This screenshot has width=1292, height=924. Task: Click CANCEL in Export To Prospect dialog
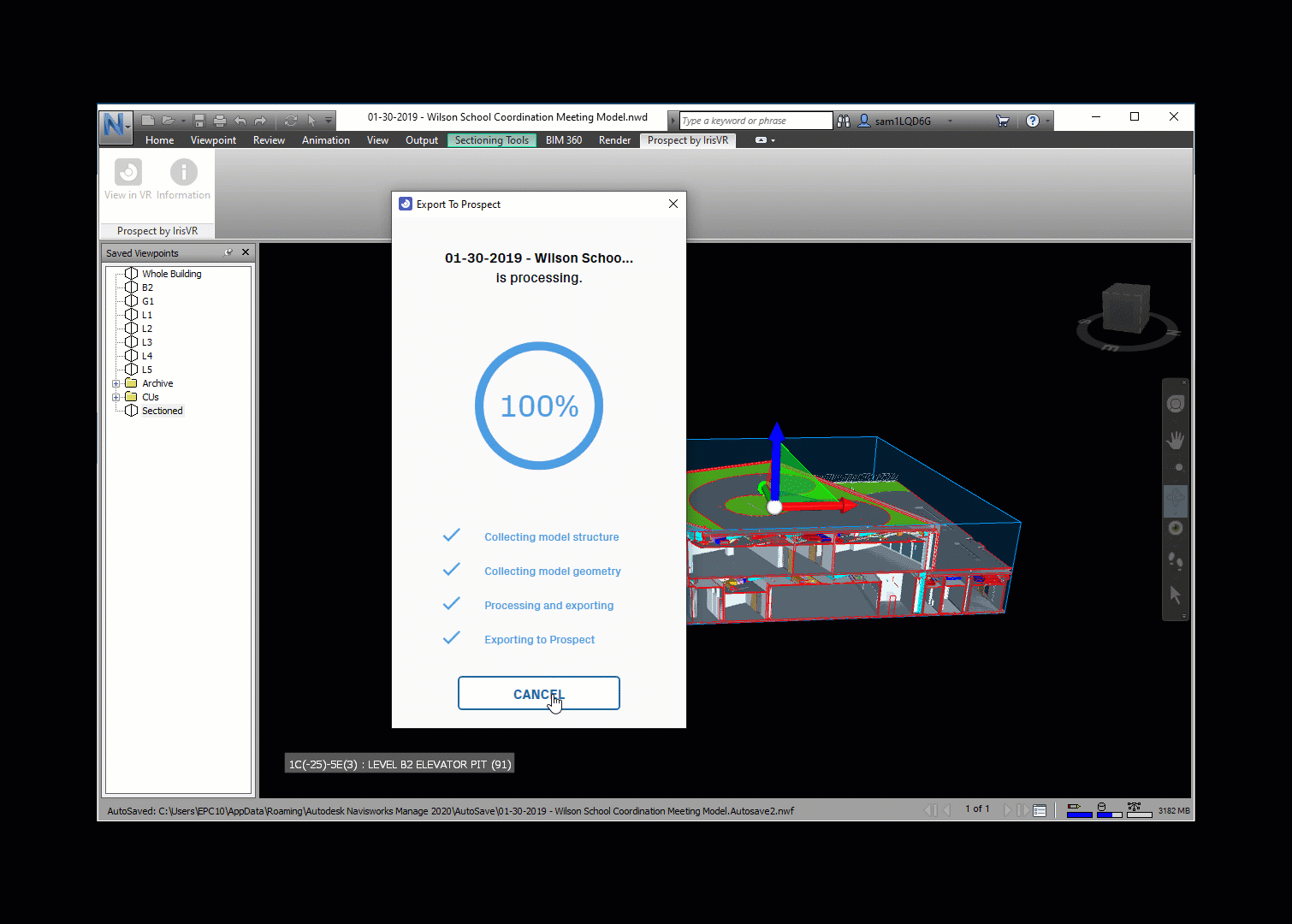539,693
